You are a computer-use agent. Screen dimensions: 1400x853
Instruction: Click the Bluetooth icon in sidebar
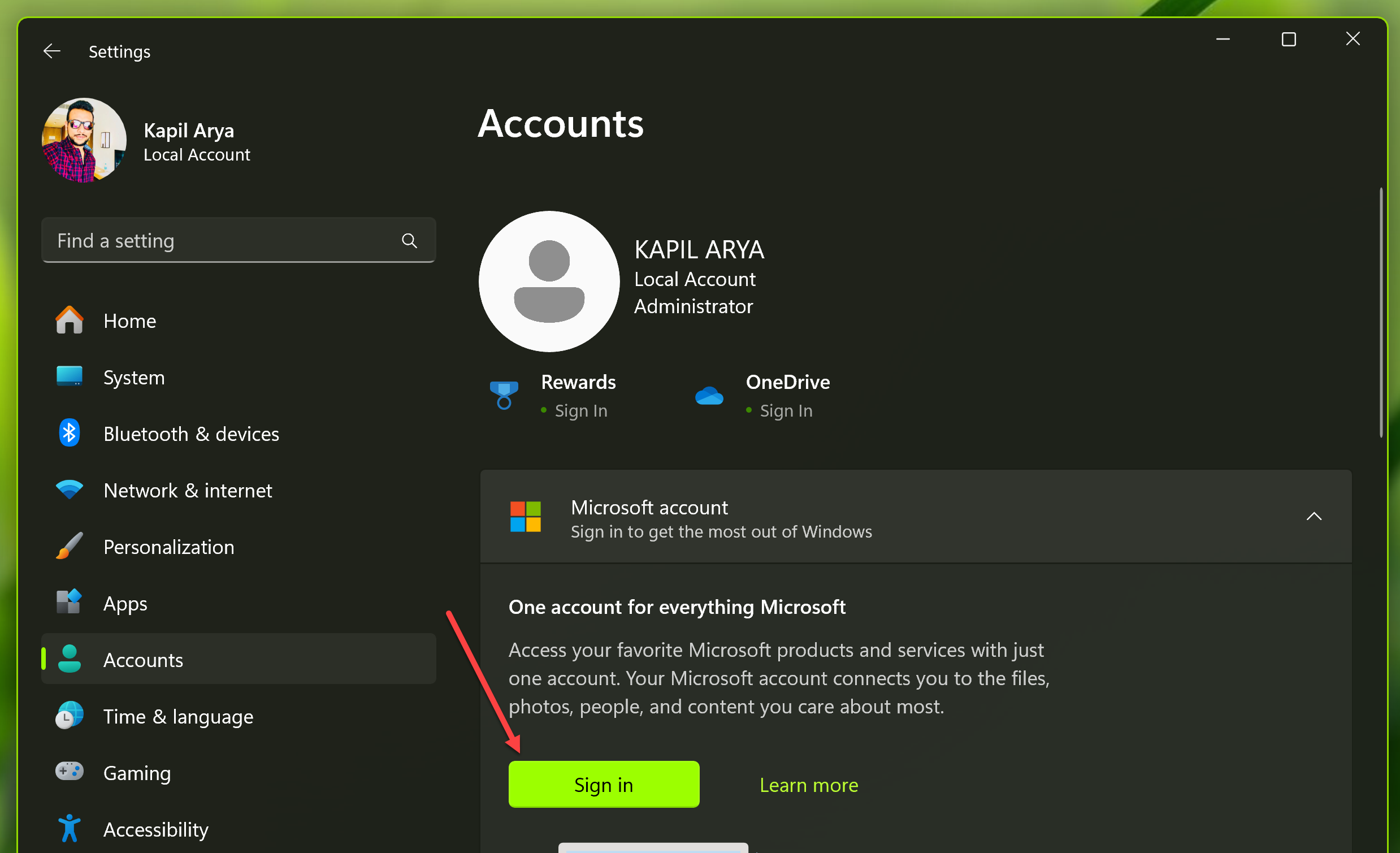pos(70,434)
